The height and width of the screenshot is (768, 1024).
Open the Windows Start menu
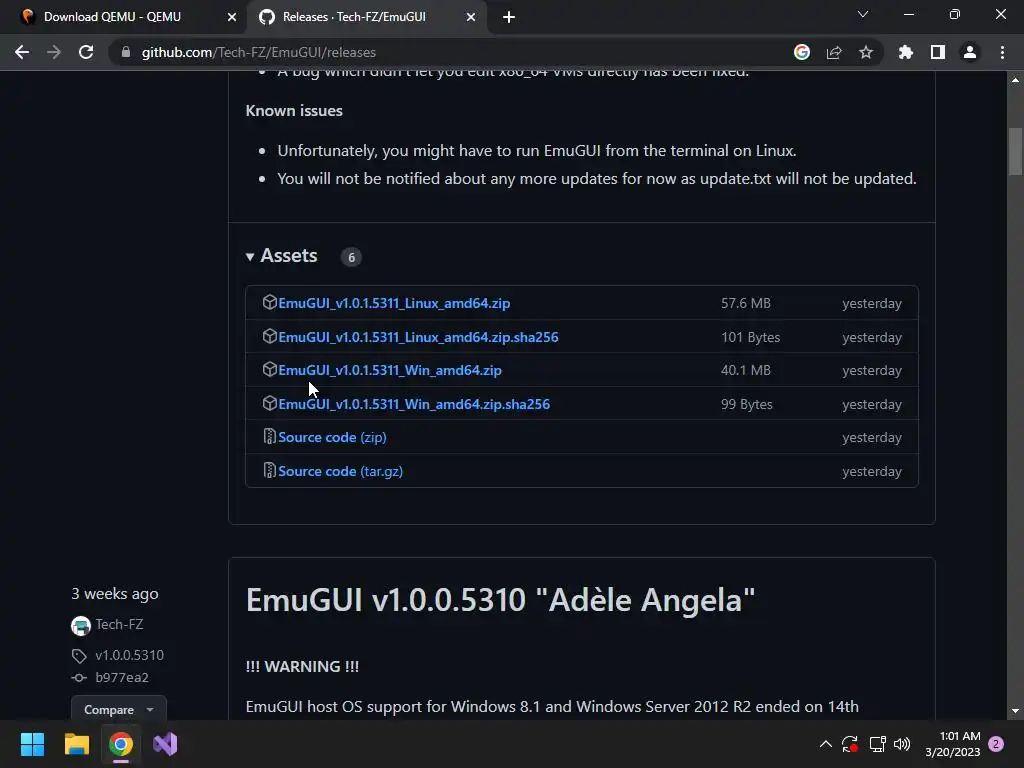tap(32, 744)
